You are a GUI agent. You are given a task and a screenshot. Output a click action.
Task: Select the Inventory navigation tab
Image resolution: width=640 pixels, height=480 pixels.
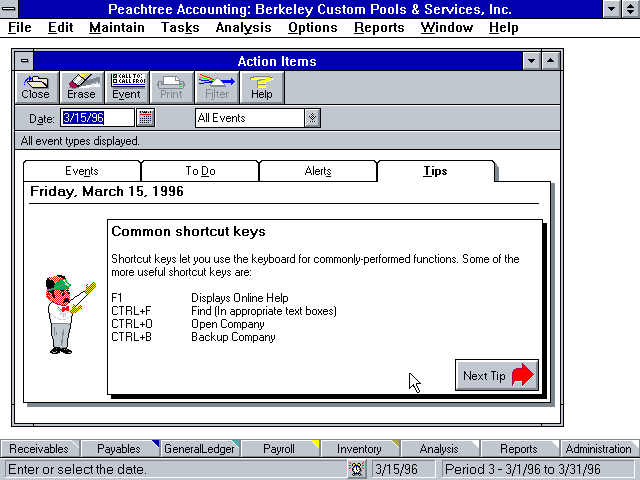click(x=359, y=449)
